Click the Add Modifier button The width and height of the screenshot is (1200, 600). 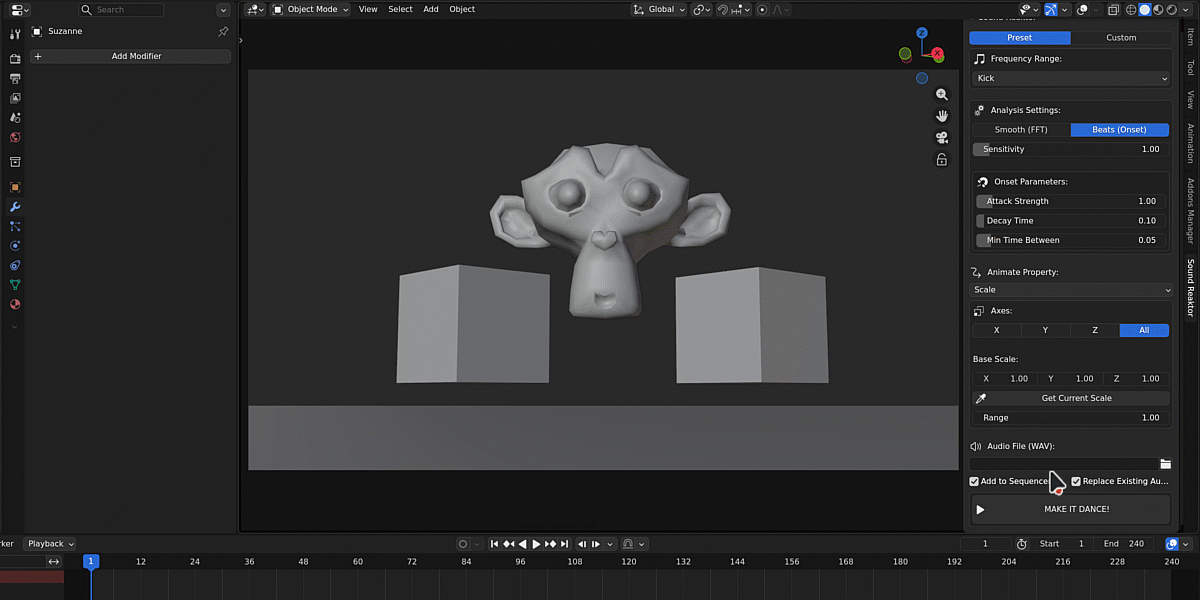[130, 56]
